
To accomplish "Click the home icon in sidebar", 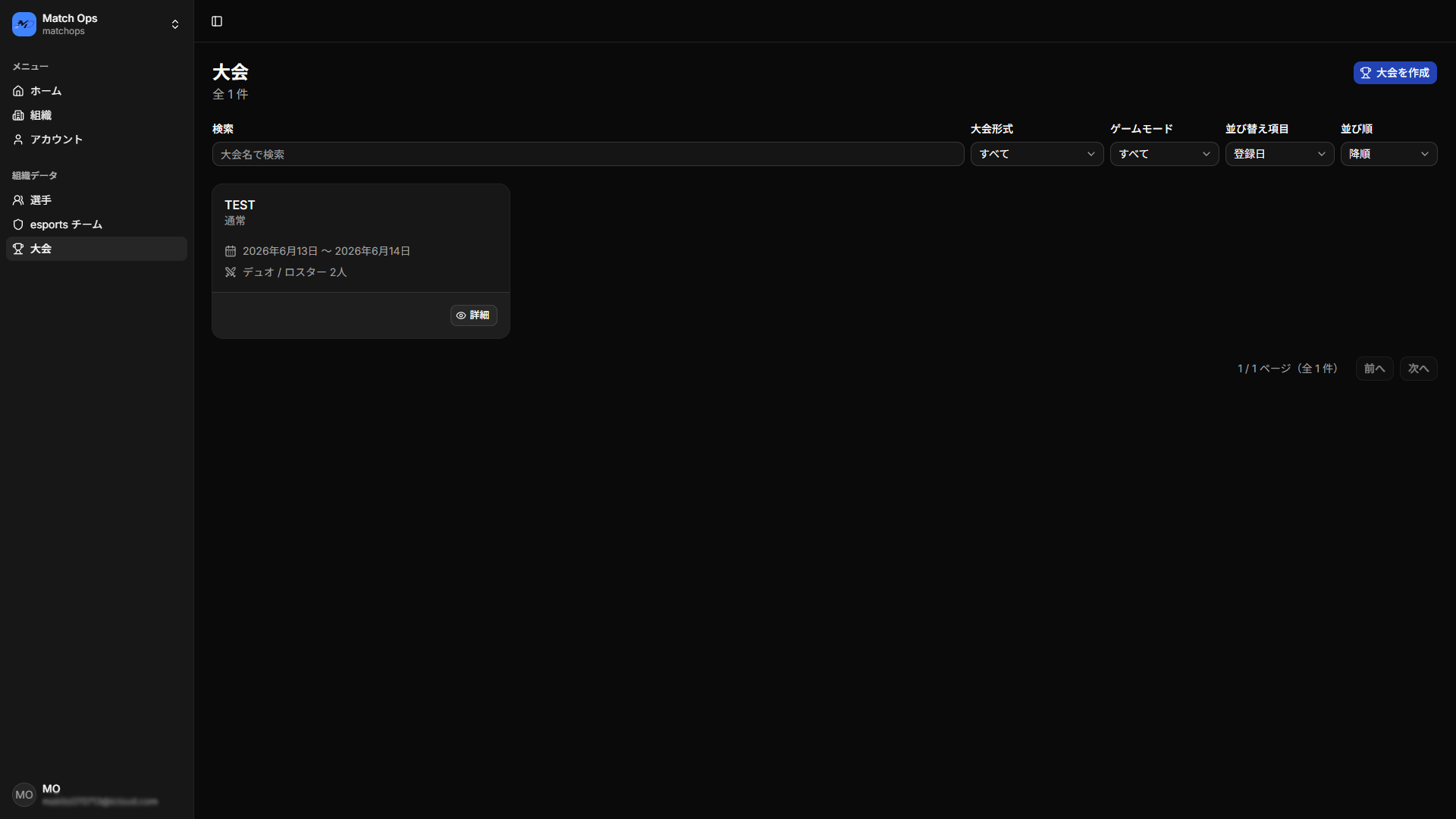I will (18, 91).
